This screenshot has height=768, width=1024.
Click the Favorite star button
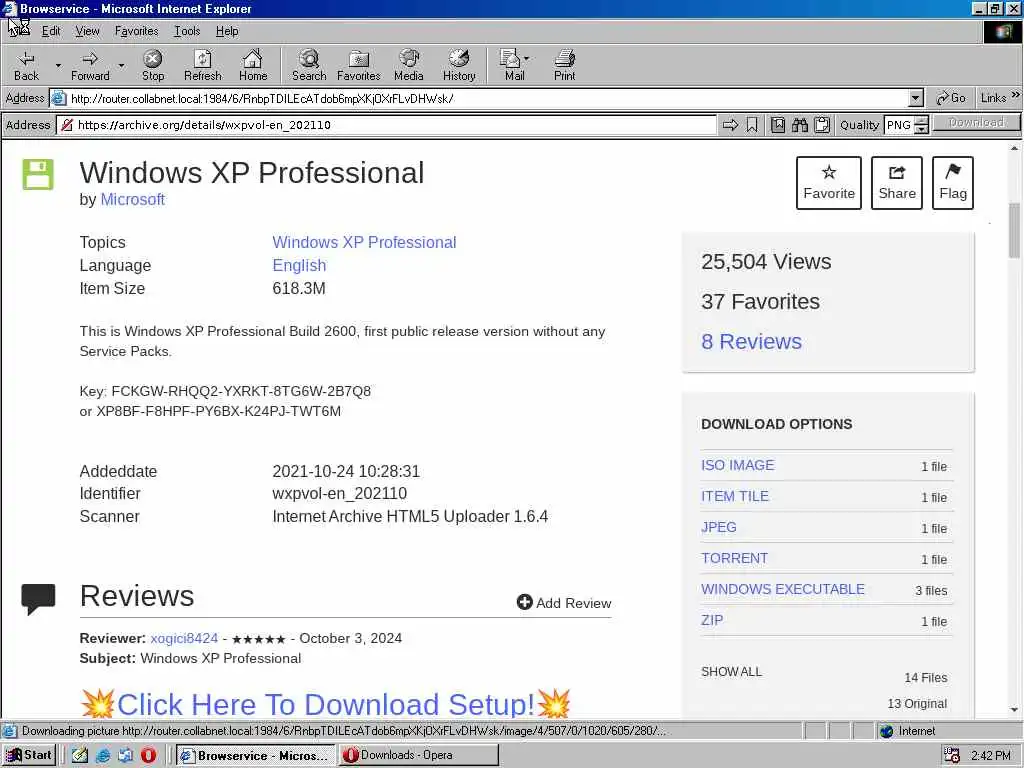829,183
